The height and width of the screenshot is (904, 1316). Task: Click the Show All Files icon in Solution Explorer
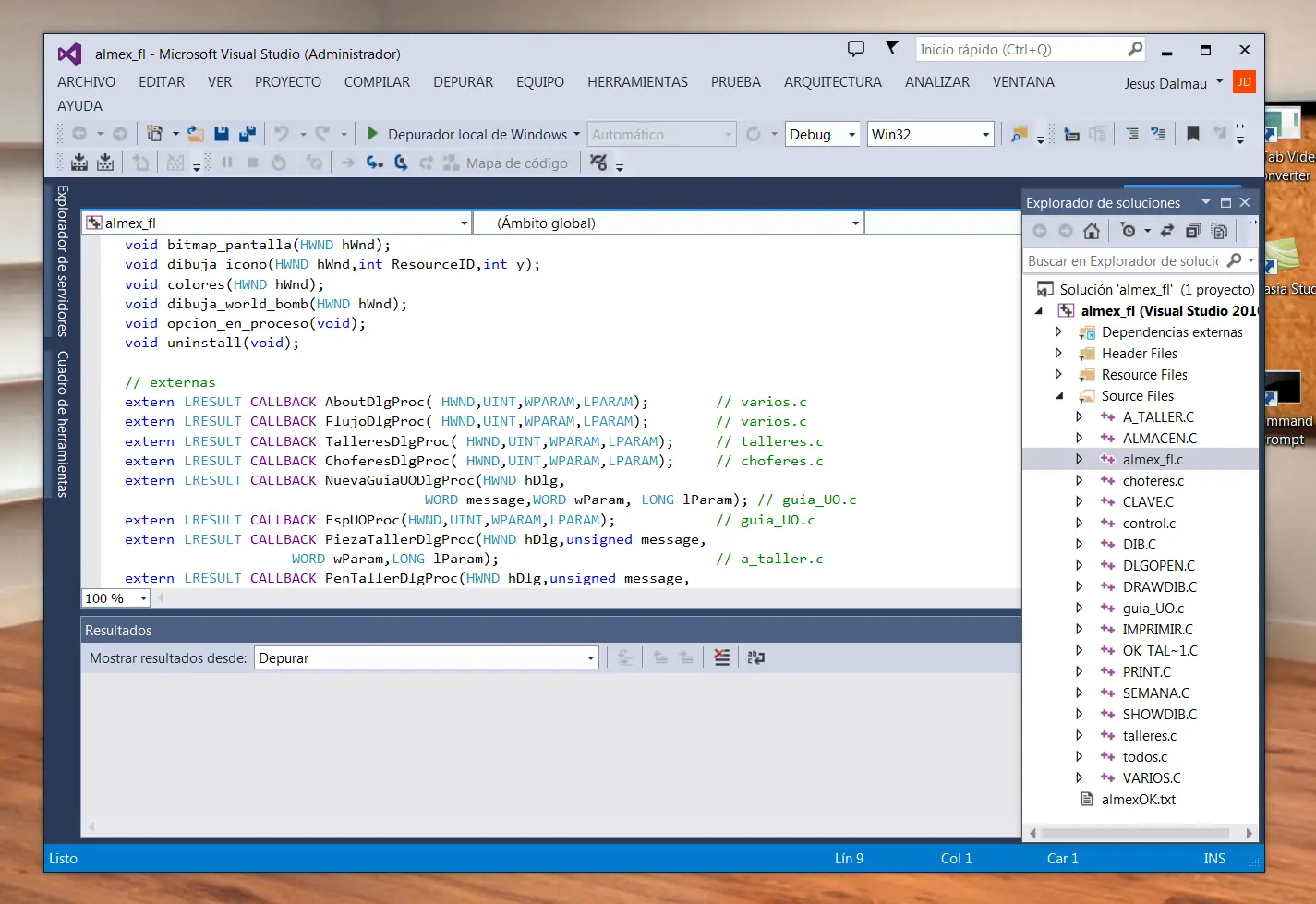(1219, 230)
